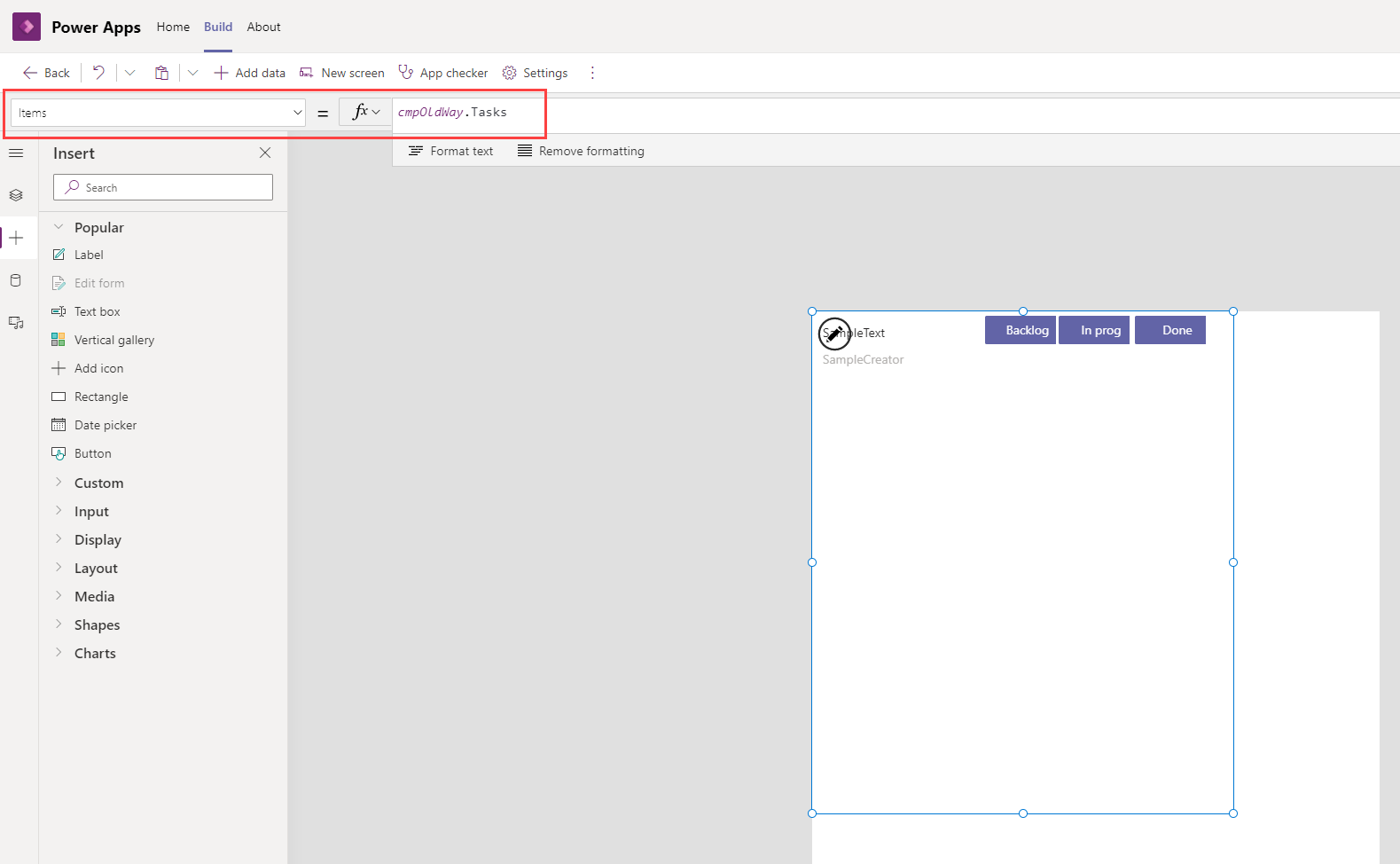
Task: Open App checker
Action: 443,73
